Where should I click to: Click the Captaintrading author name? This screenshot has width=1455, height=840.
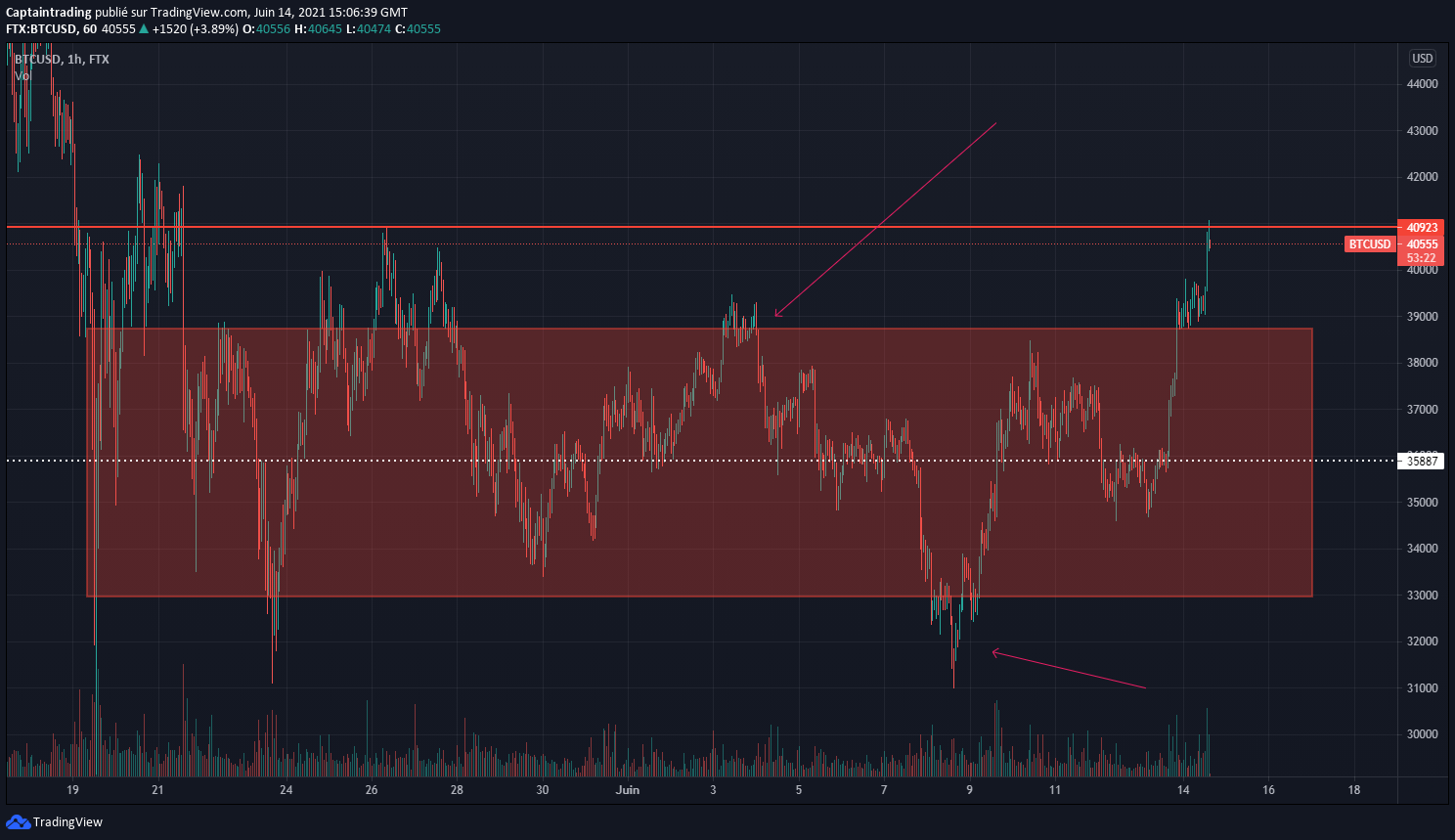click(49, 13)
